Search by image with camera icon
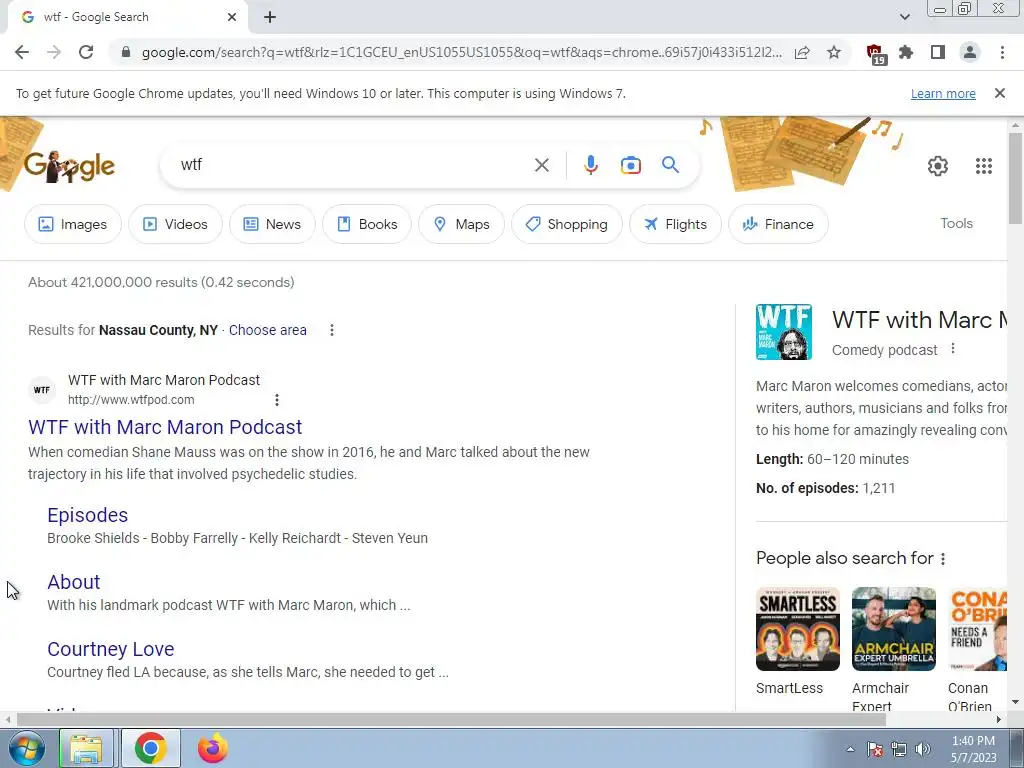Screen dimensions: 1024x768 click(x=630, y=165)
